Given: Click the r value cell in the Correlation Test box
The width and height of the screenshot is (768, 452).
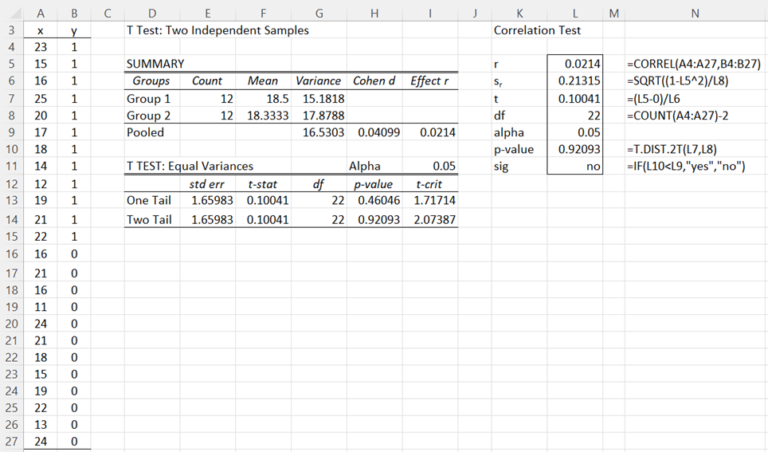Looking at the screenshot, I should pos(577,63).
